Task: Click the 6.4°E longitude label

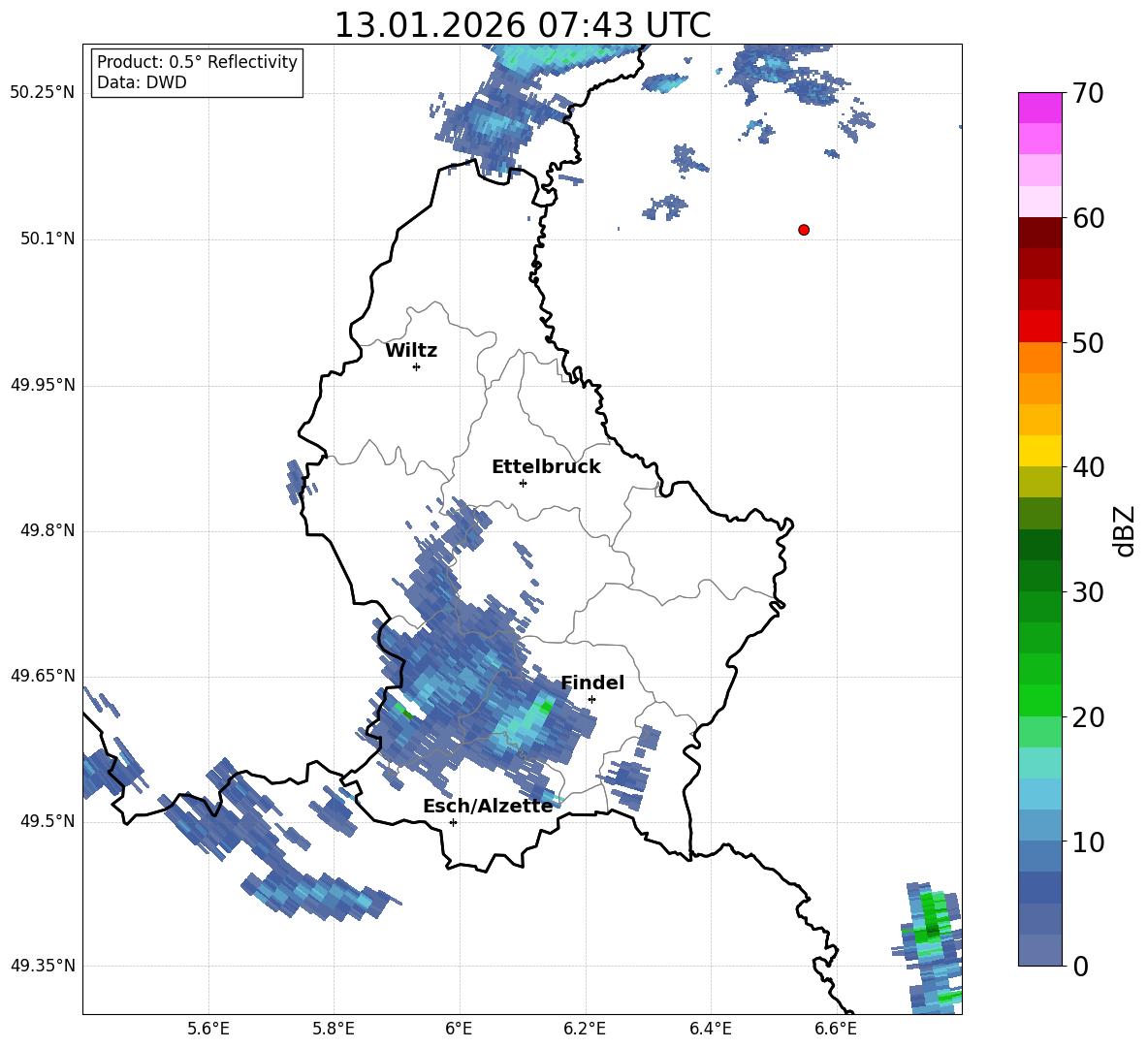Action: coord(710,1029)
